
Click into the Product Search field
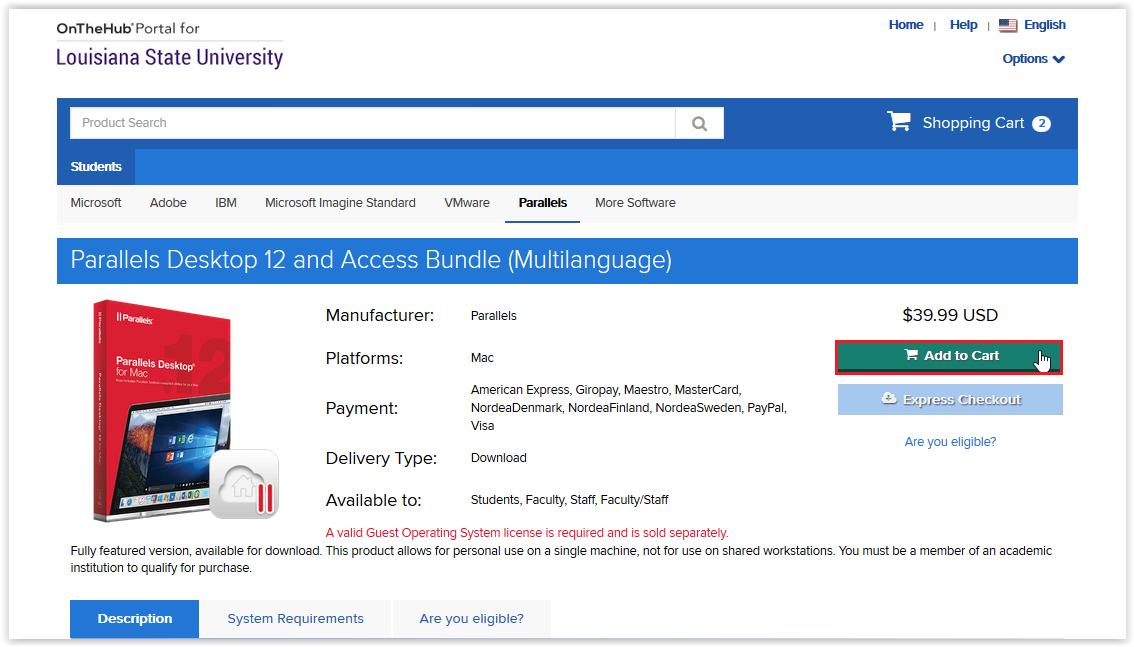pyautogui.click(x=372, y=124)
